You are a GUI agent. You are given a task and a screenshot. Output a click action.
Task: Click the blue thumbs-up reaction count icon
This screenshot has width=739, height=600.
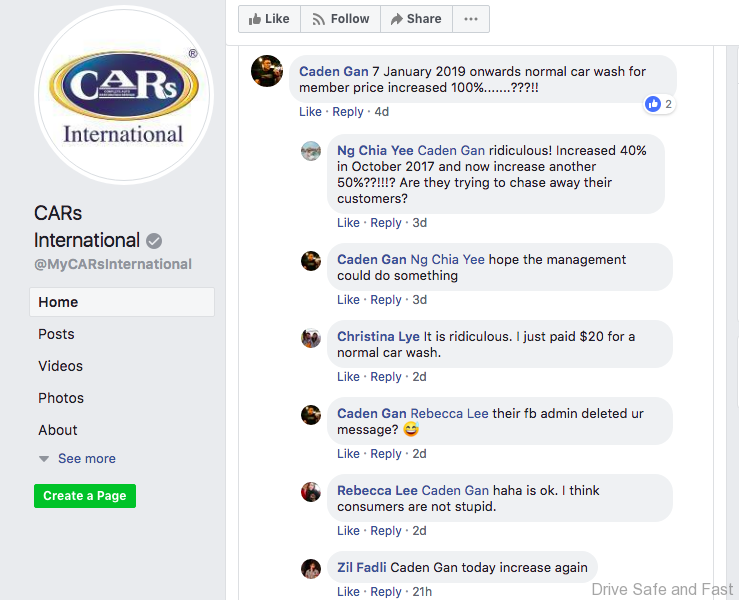(x=653, y=104)
